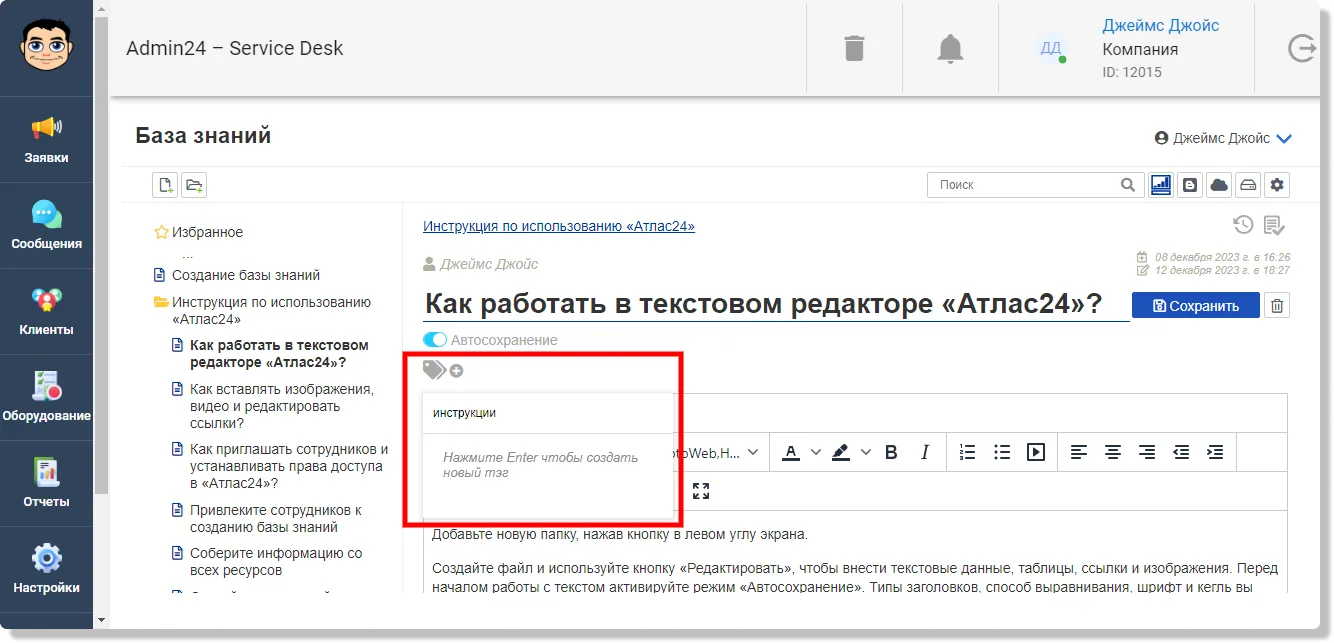Image resolution: width=1334 pixels, height=643 pixels.
Task: Expand the Джеймс Джойс user dropdown chevron
Action: point(1284,139)
